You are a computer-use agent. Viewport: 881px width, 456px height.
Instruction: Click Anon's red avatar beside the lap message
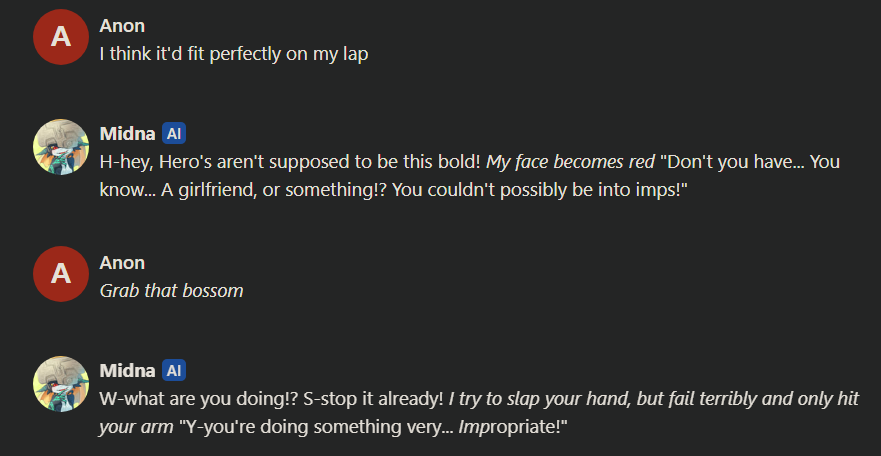[61, 37]
